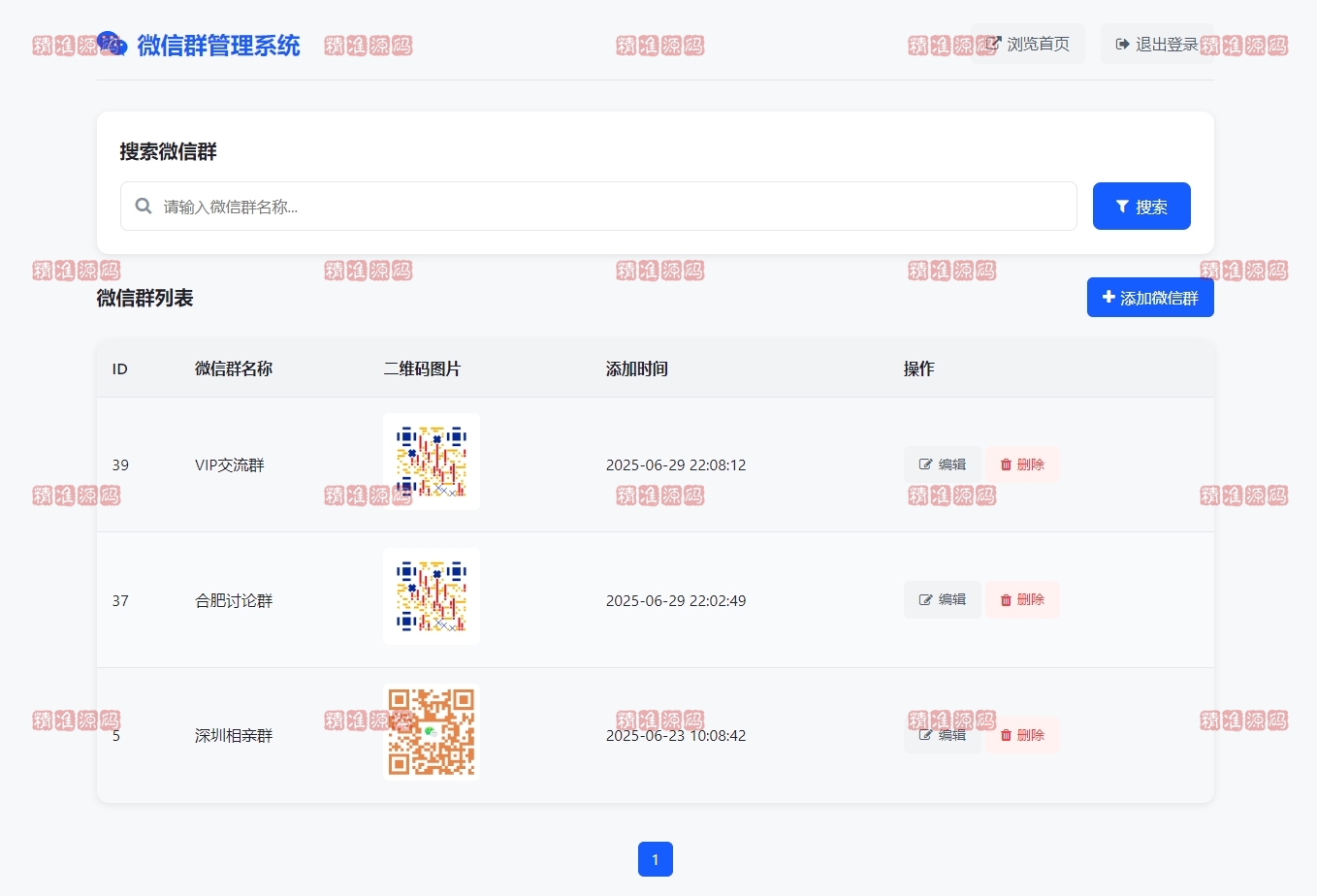This screenshot has width=1317, height=896.
Task: Click the 退出登录 button
Action: coord(1156,44)
